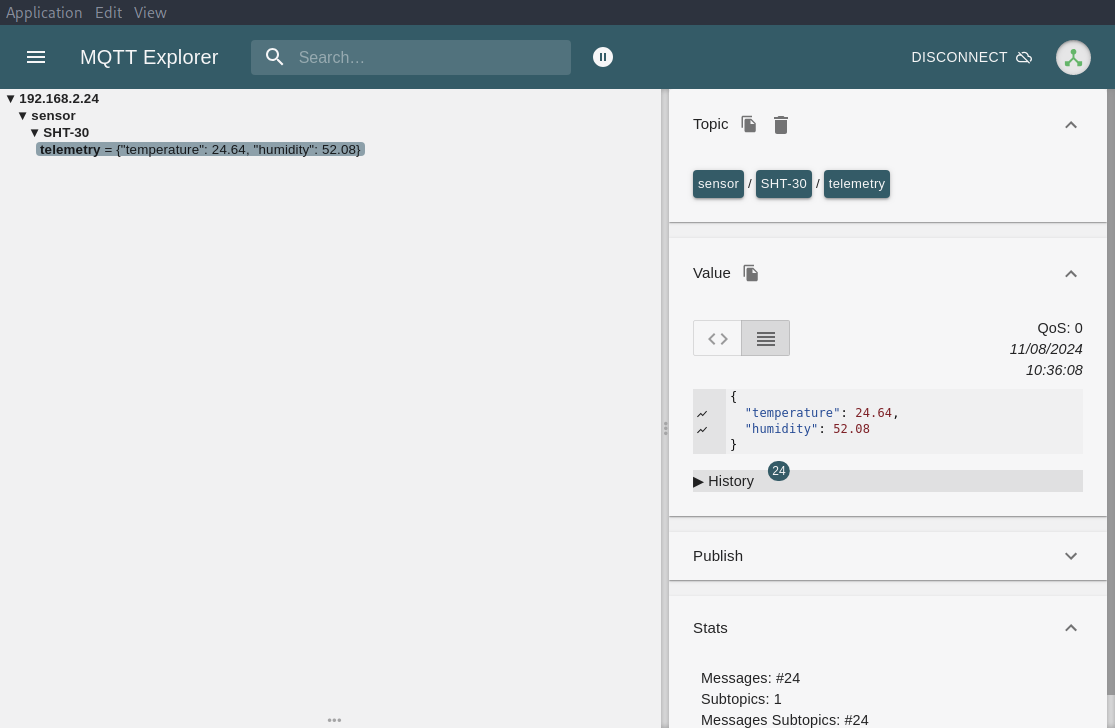The width and height of the screenshot is (1115, 728).
Task: Collapse the 192.168.2.24 tree node
Action: [x=11, y=99]
